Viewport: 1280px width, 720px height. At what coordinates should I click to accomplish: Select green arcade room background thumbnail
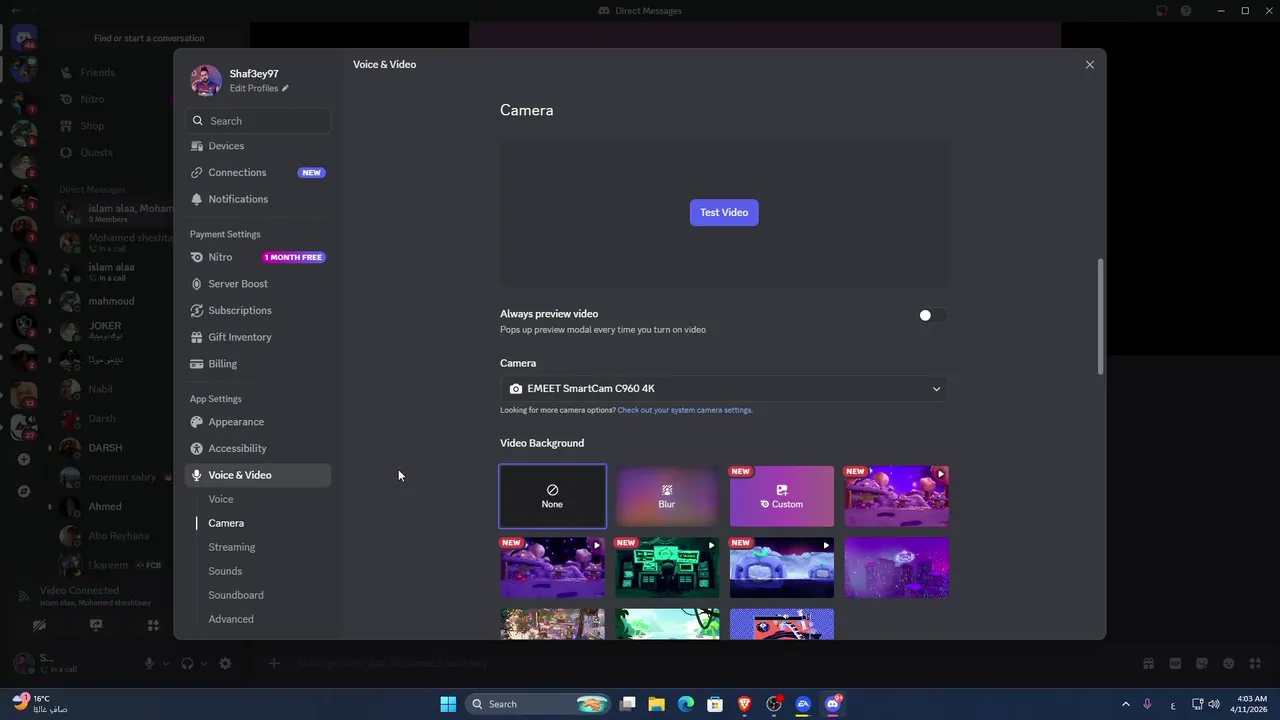point(667,568)
